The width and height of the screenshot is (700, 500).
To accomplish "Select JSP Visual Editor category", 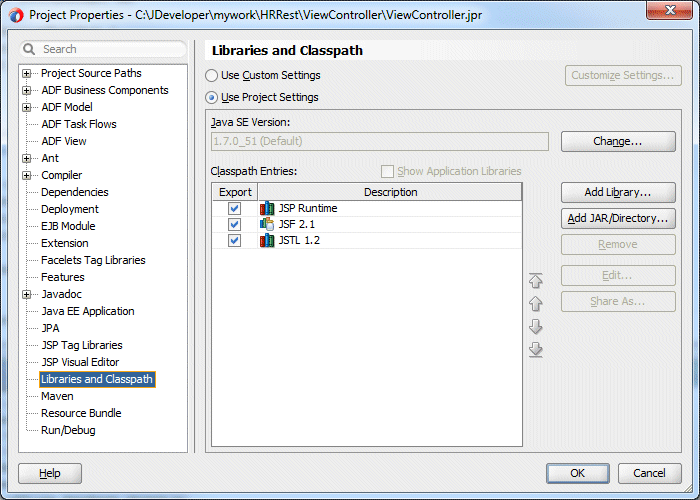I will (x=80, y=362).
